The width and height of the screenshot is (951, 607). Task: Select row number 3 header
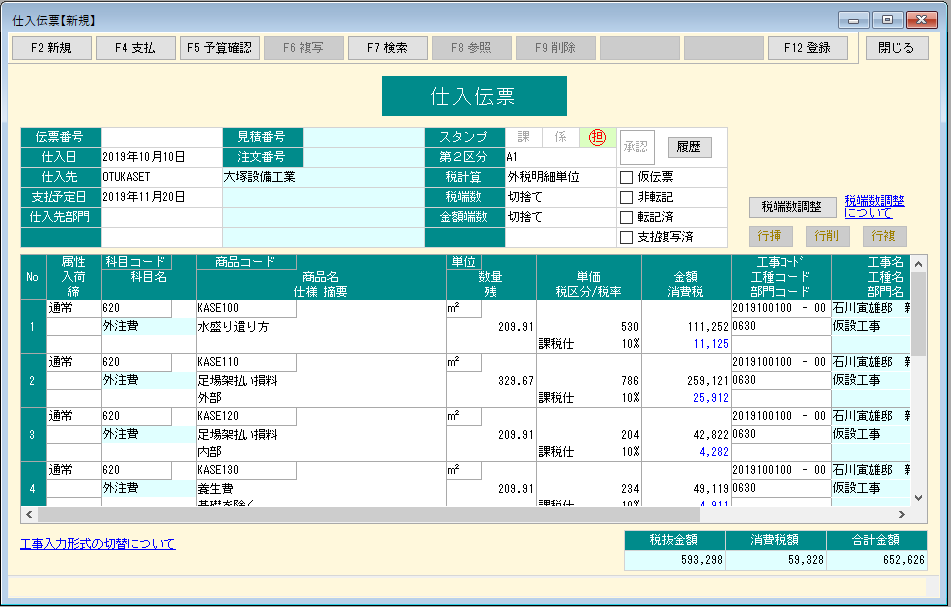coord(33,435)
